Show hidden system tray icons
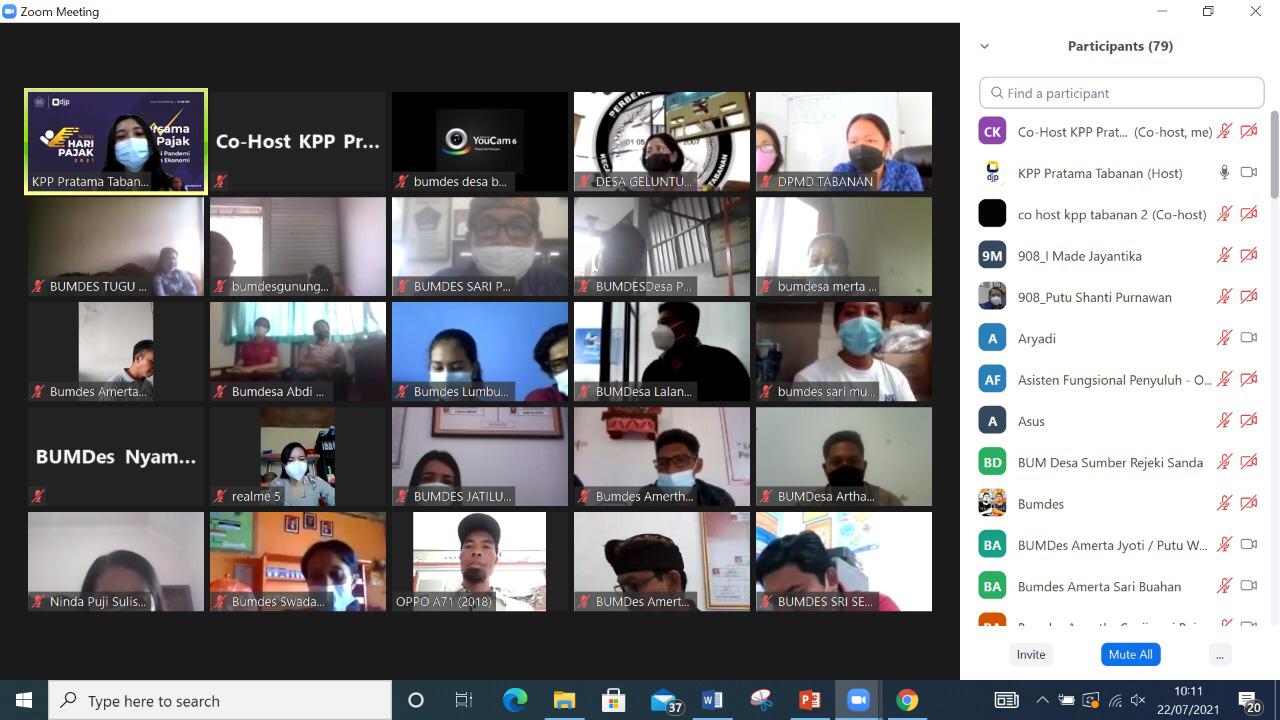Screen dimensions: 1280x720 [x=1042, y=700]
